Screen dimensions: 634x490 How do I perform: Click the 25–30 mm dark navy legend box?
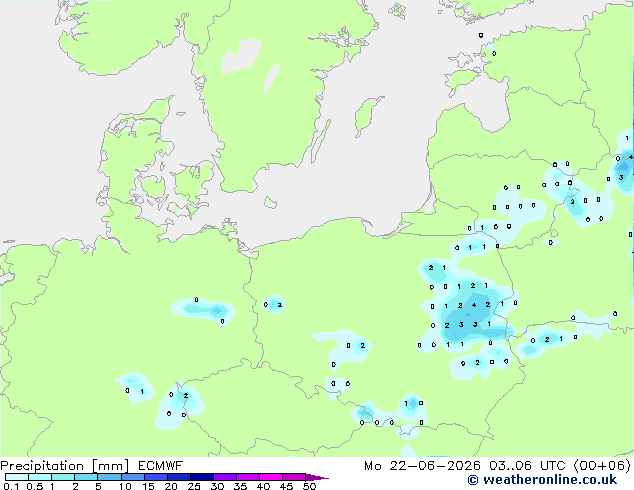[202, 477]
